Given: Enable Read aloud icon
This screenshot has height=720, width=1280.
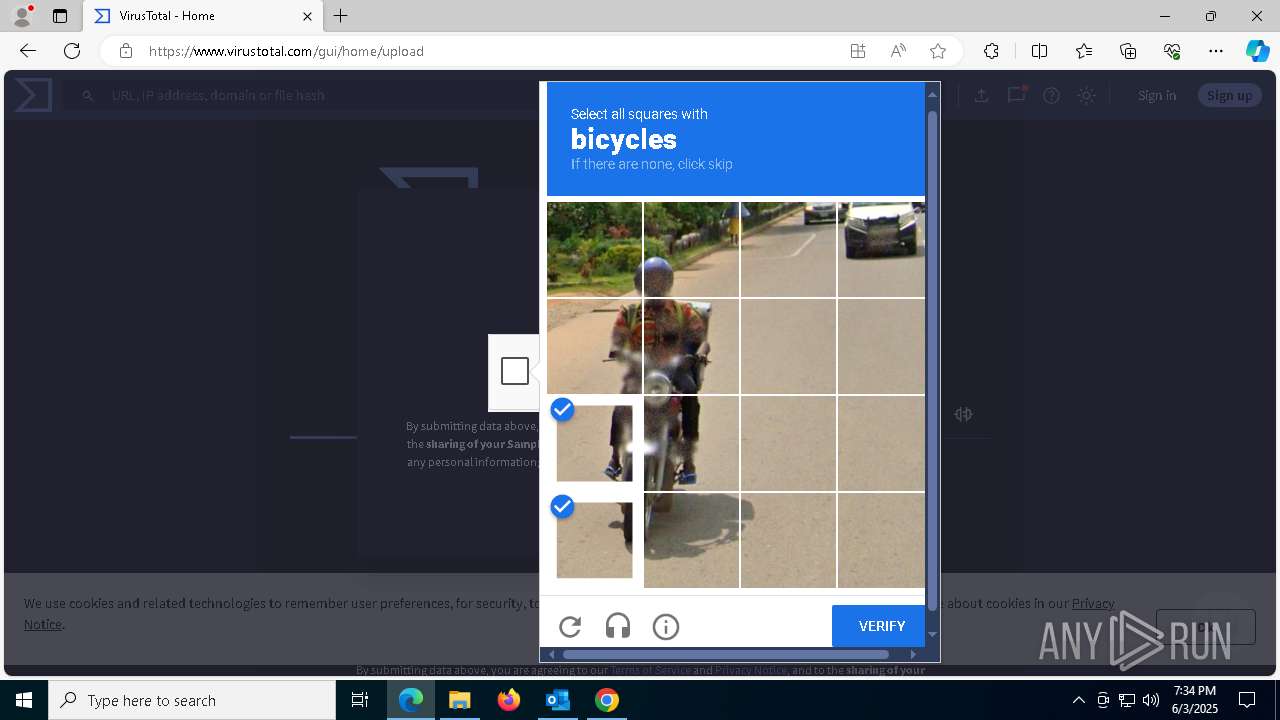Looking at the screenshot, I should coord(898,51).
